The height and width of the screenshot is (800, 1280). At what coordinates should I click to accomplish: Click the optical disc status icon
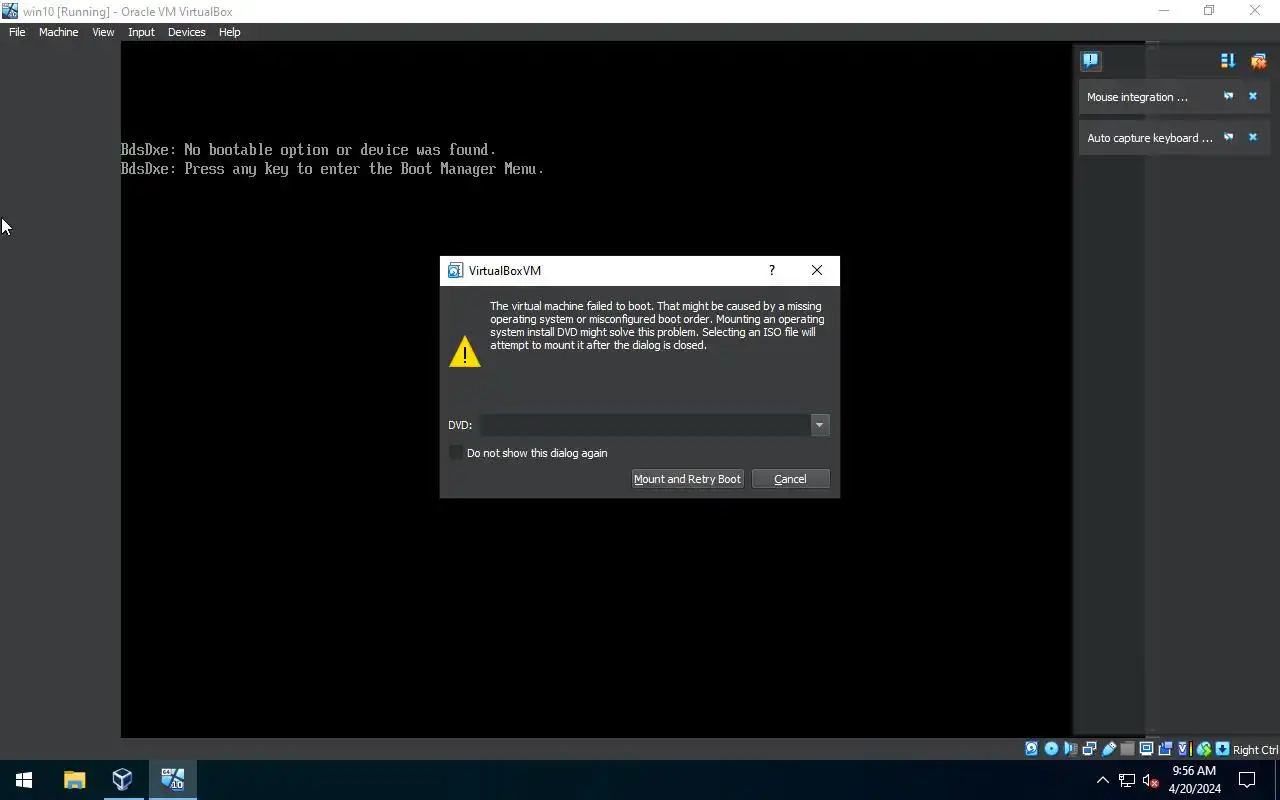pyautogui.click(x=1051, y=749)
